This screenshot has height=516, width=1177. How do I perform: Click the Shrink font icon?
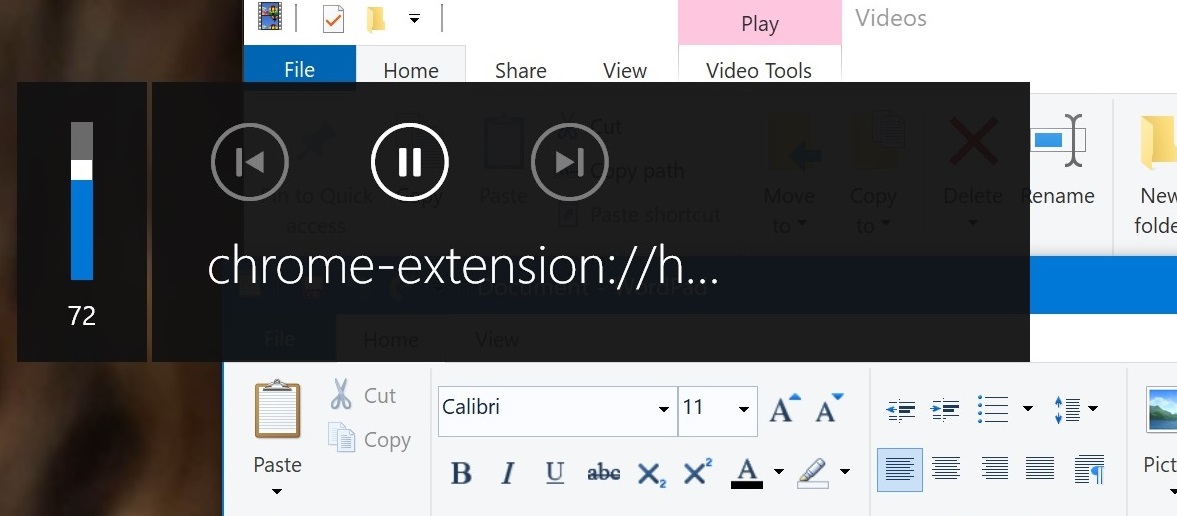click(x=828, y=409)
